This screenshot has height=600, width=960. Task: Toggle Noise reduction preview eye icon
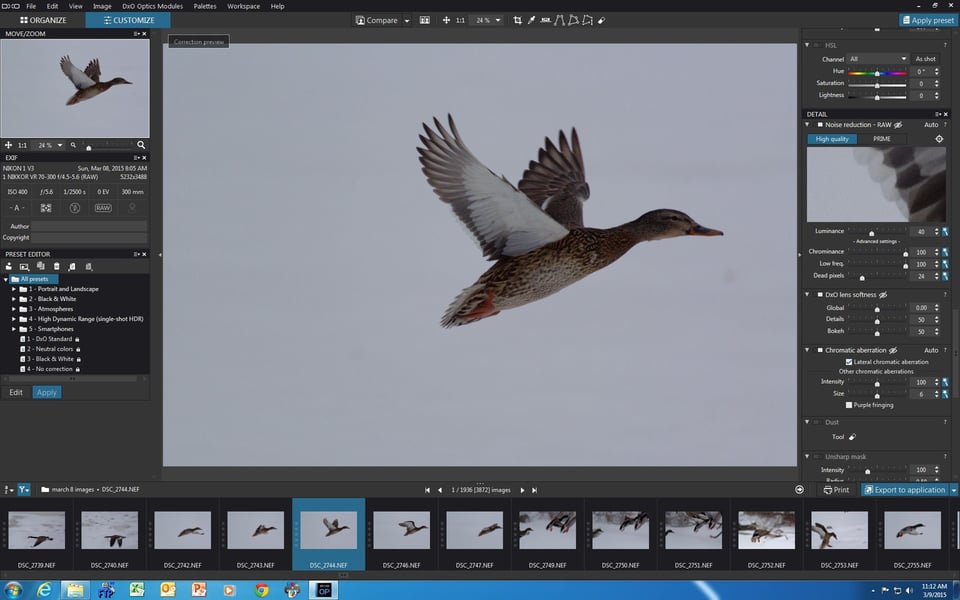tap(898, 125)
